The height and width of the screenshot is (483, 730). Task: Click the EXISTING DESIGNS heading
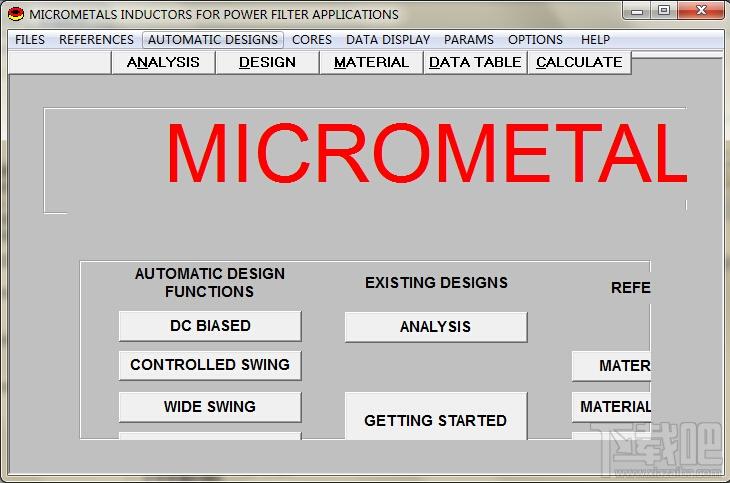pos(436,282)
